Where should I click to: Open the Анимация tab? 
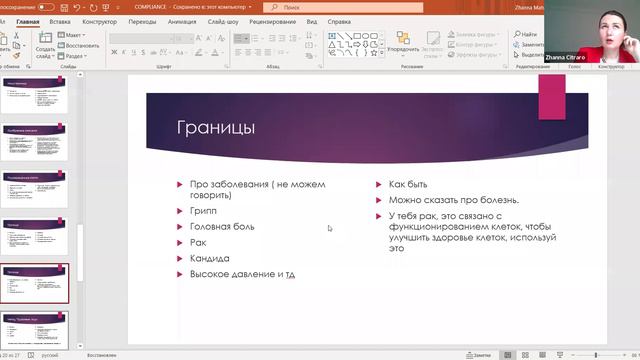pos(182,22)
